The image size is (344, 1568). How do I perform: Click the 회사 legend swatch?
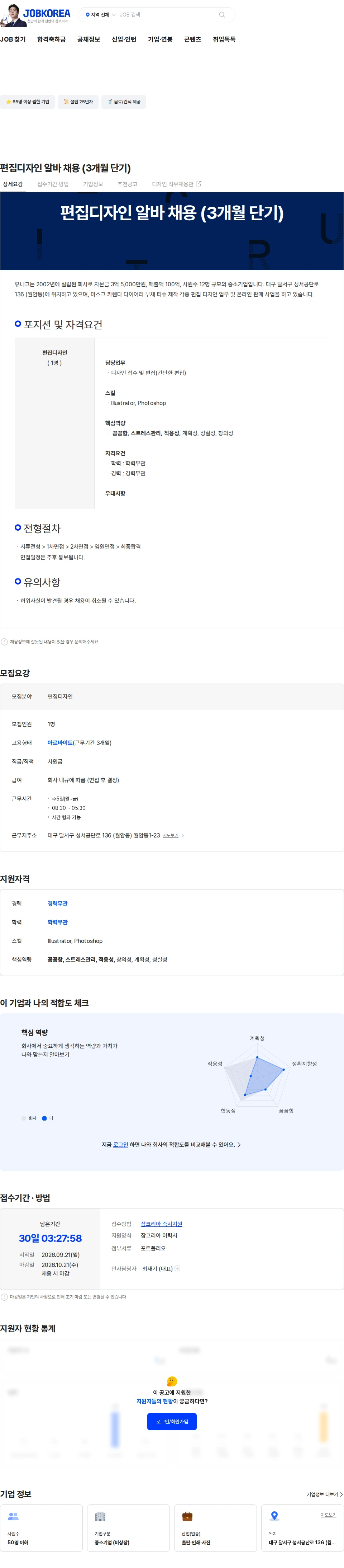click(x=24, y=1118)
